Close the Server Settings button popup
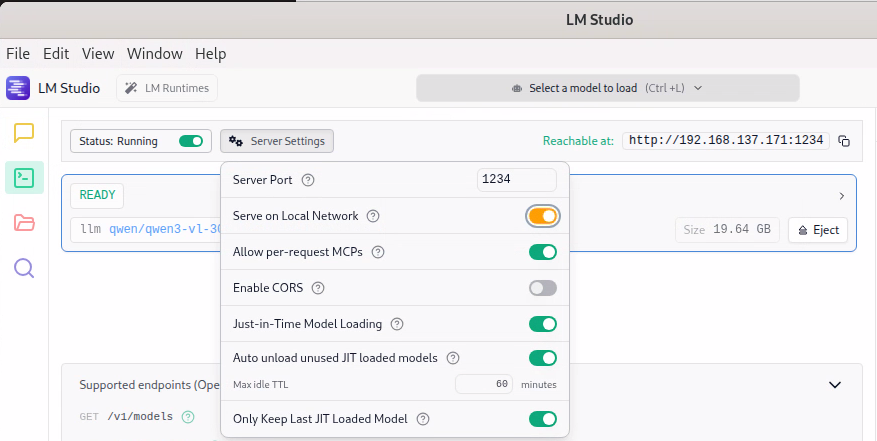Screen dimensions: 877x441 (277, 141)
